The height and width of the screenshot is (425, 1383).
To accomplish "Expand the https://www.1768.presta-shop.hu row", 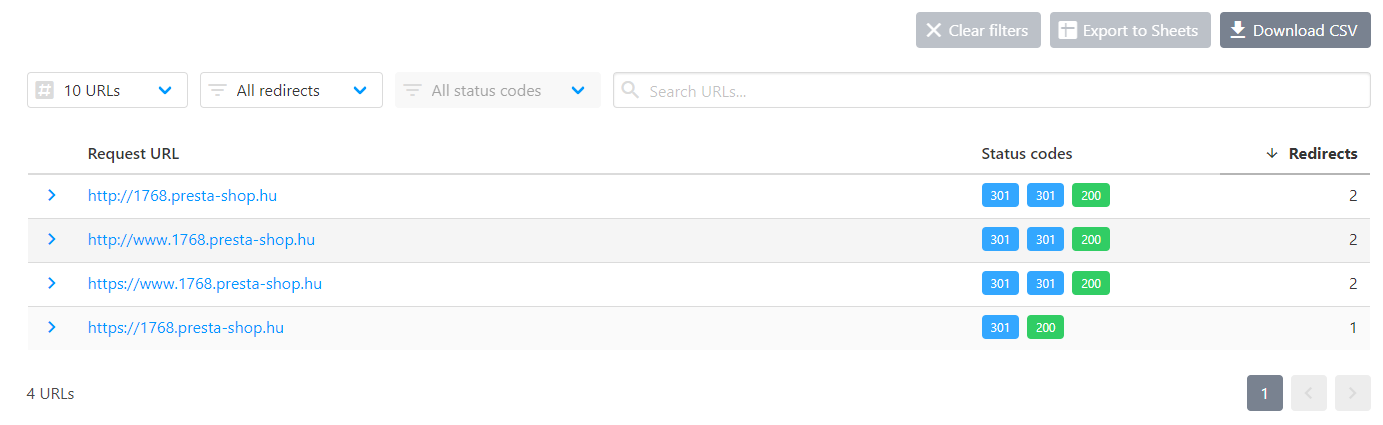I will 52,283.
